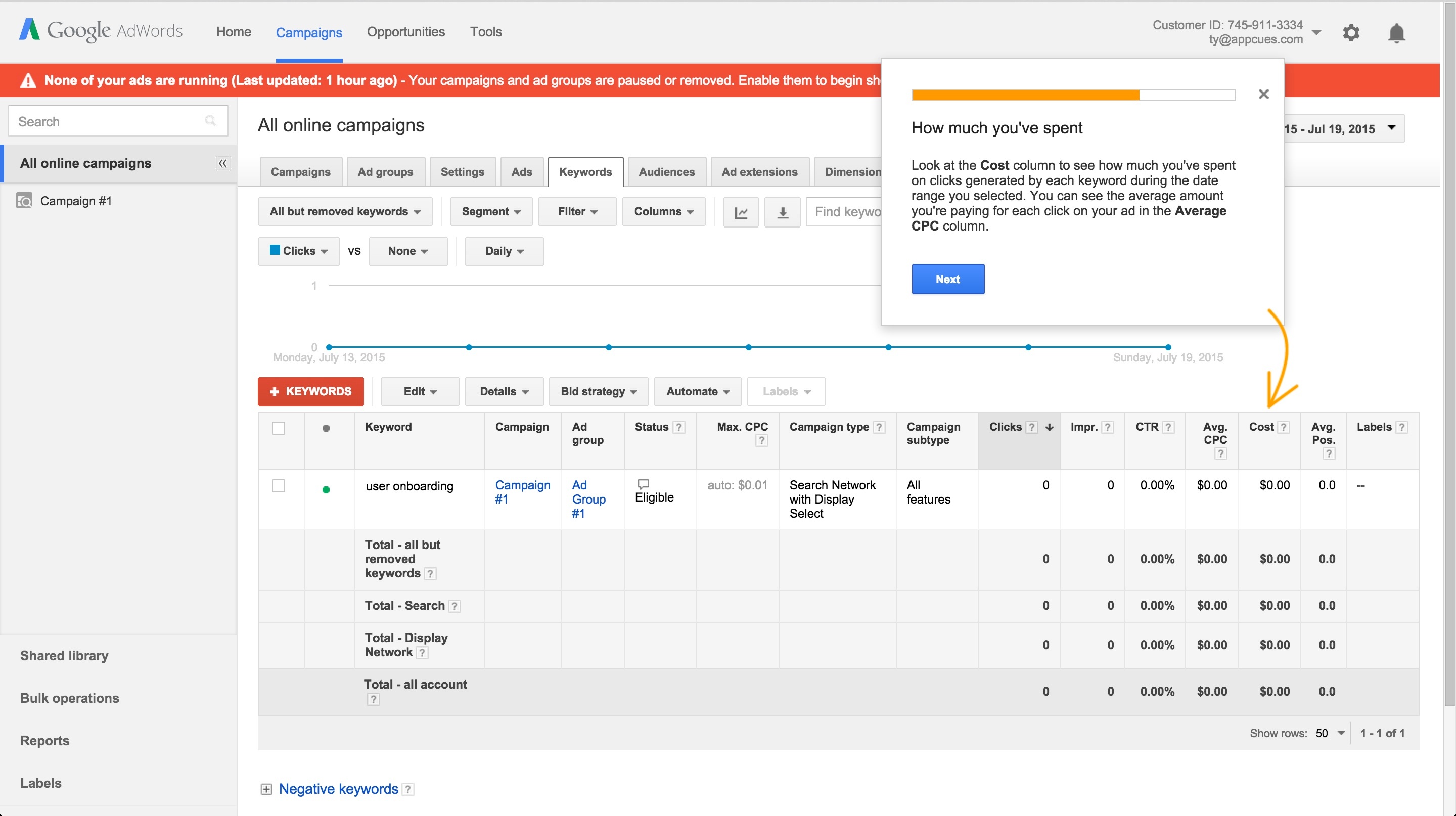This screenshot has width=1456, height=816.
Task: Open the Filter dropdown
Action: [577, 212]
